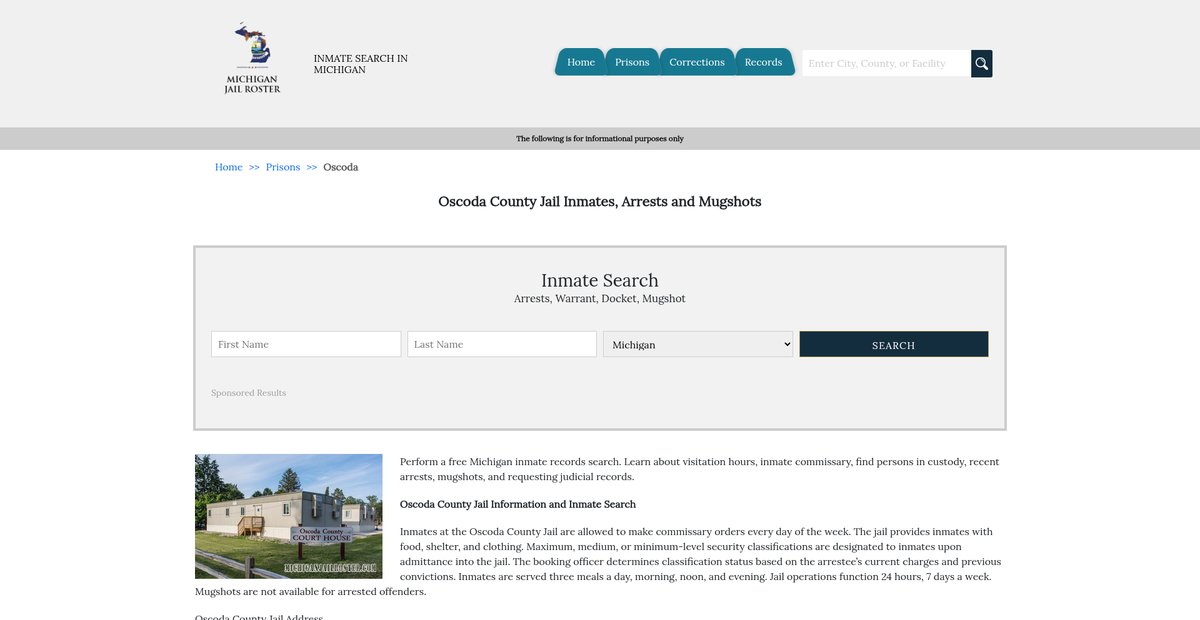Viewport: 1200px width, 620px height.
Task: Open the Prisons navigation tab
Action: point(632,62)
